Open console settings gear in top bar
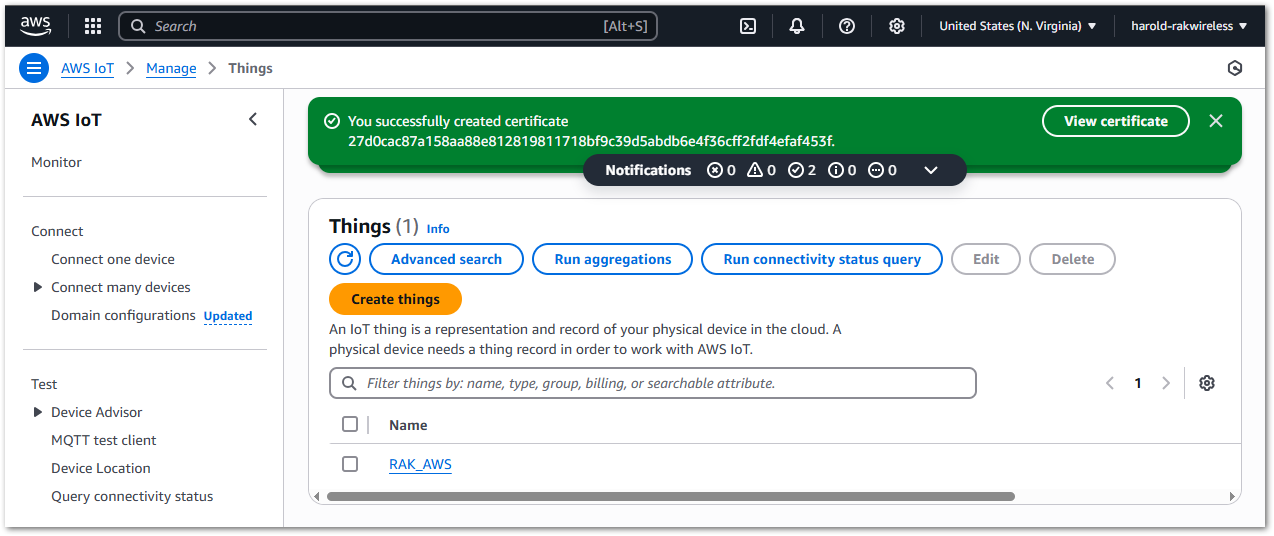The image size is (1274, 536). click(x=897, y=26)
